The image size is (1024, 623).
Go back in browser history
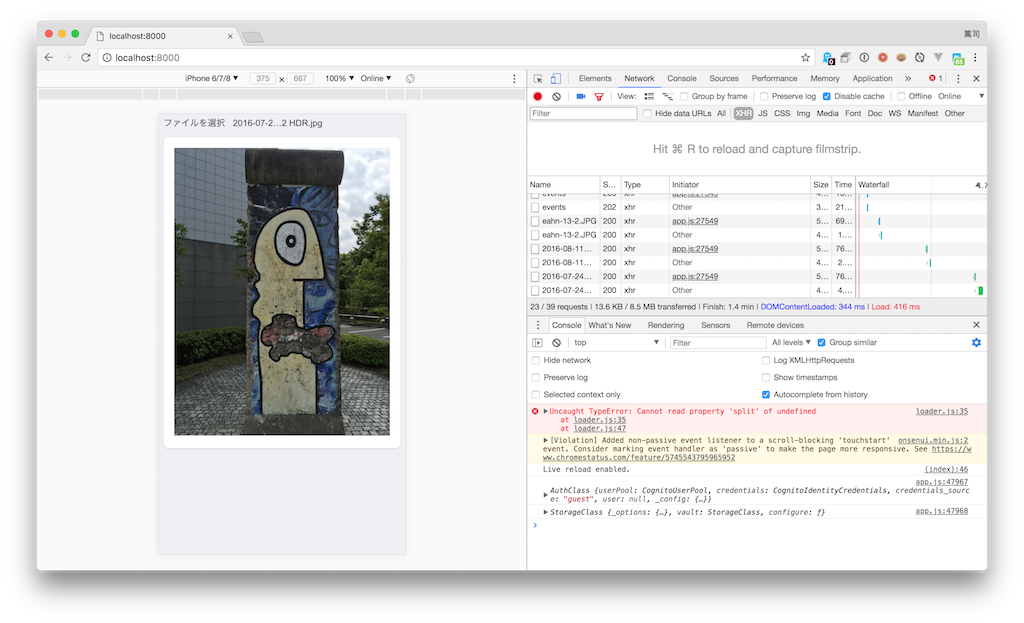coord(49,57)
